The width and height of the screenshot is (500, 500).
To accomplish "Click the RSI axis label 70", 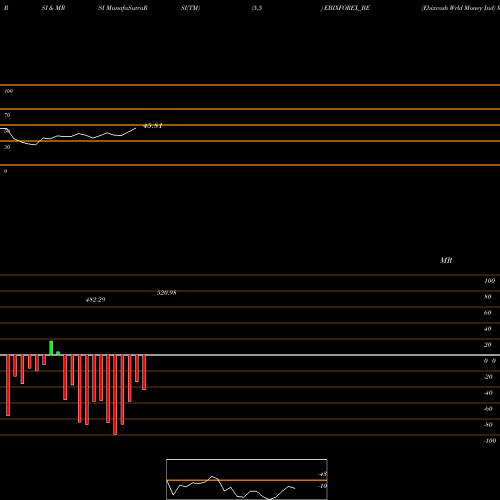I will (x=7, y=115).
